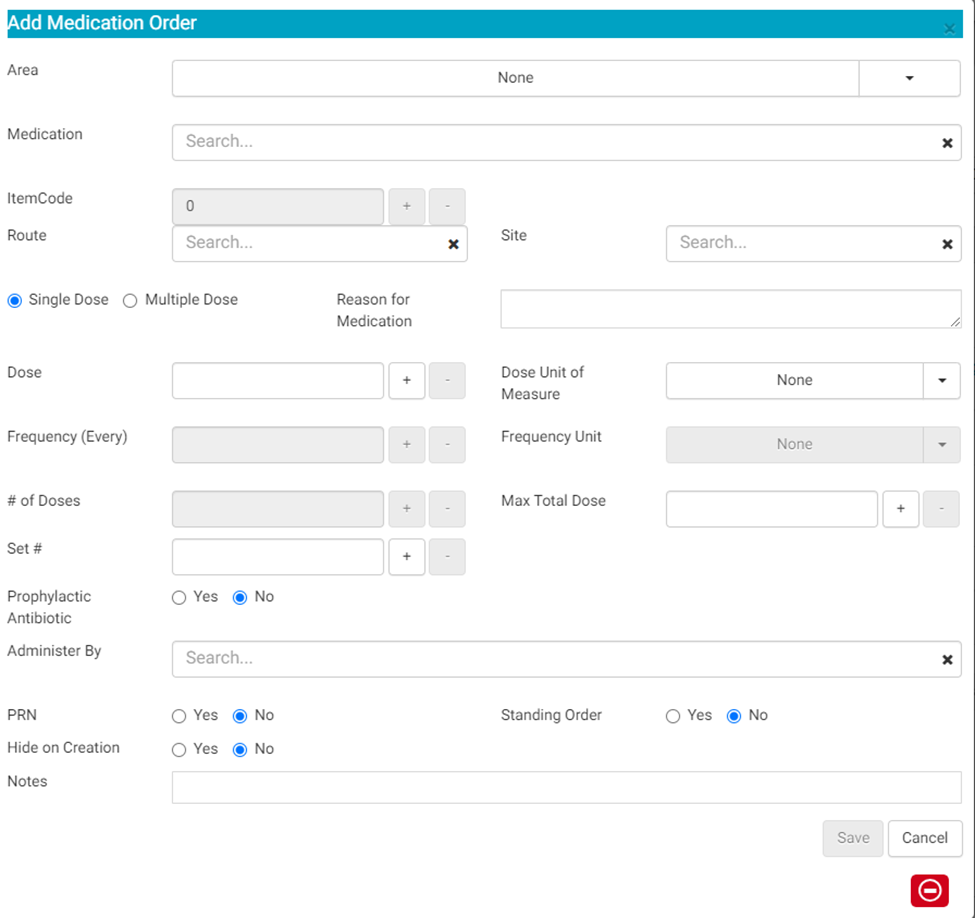975x918 pixels.
Task: Set PRN to Yes
Action: point(179,716)
